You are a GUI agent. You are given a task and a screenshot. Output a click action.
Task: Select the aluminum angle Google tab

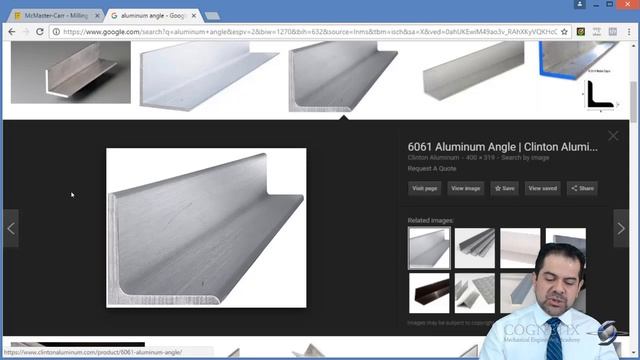pyautogui.click(x=153, y=16)
